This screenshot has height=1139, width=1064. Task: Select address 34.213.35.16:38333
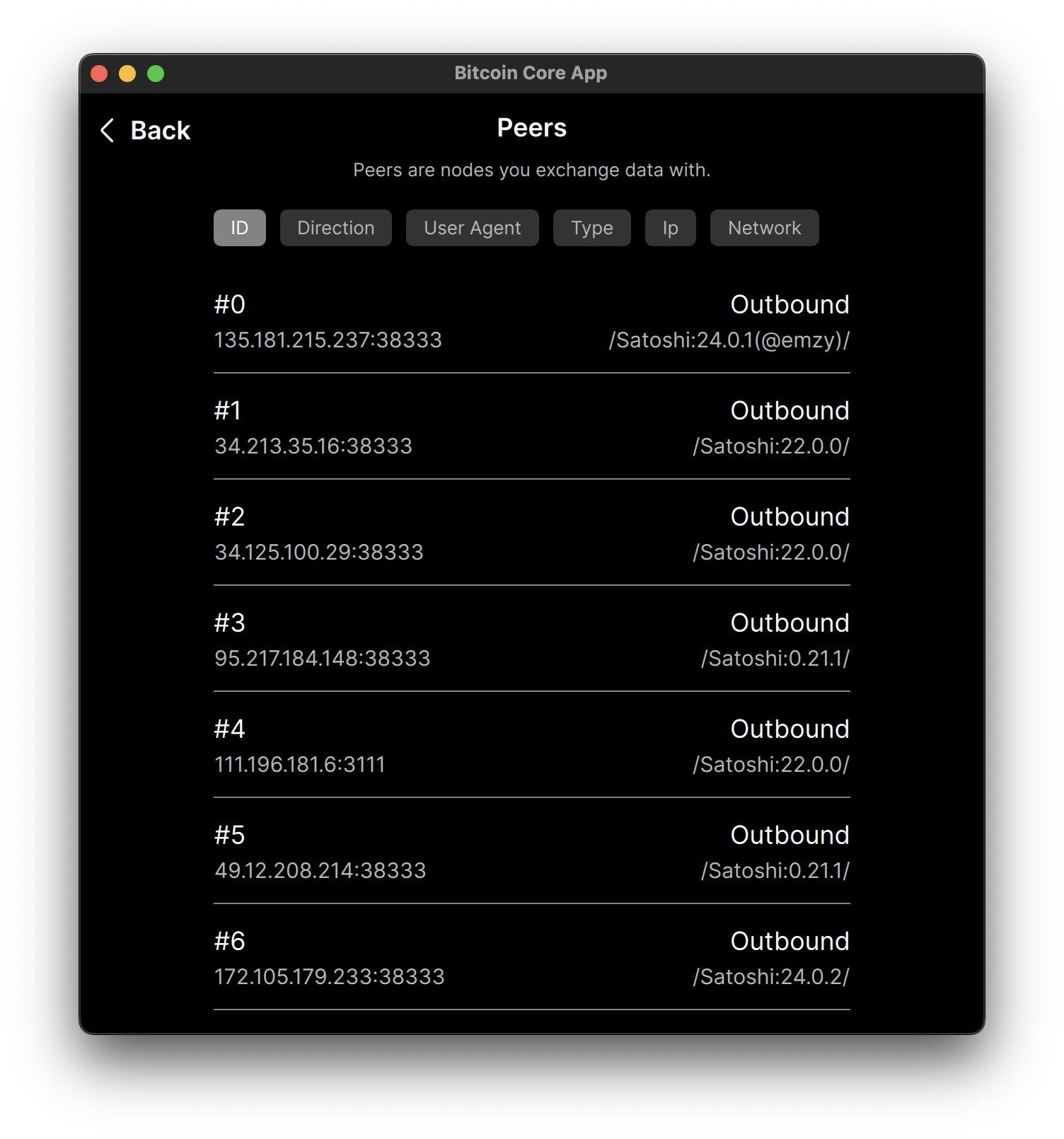(x=313, y=446)
